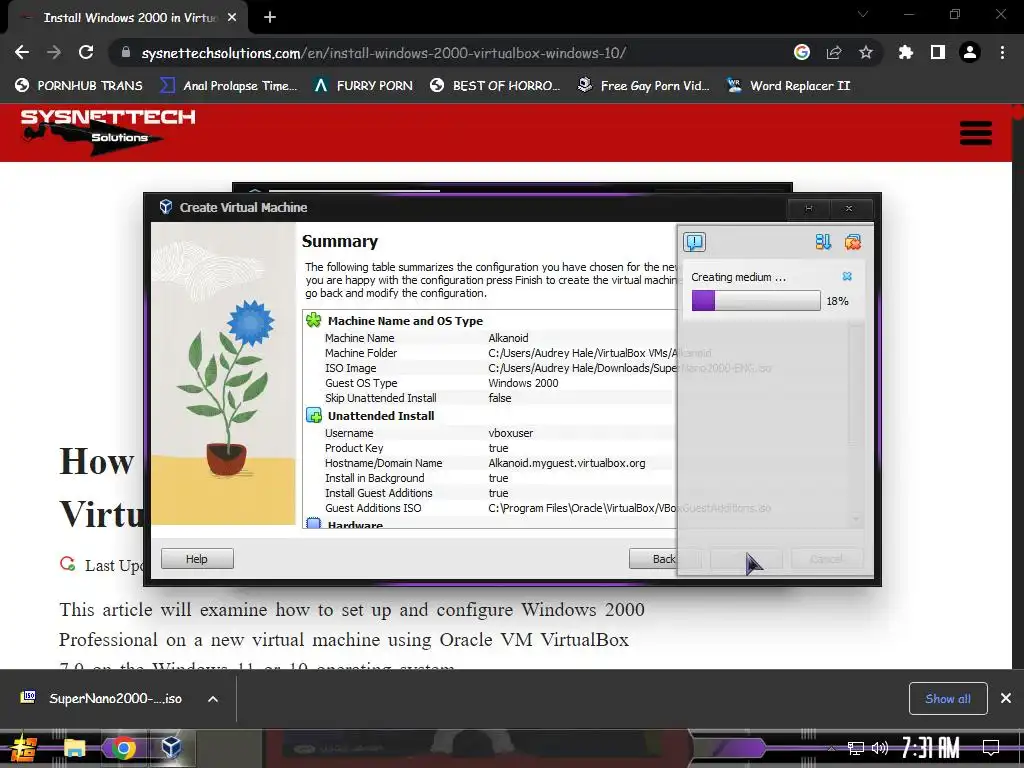Close the downloads bar
The image size is (1024, 768).
(1006, 699)
